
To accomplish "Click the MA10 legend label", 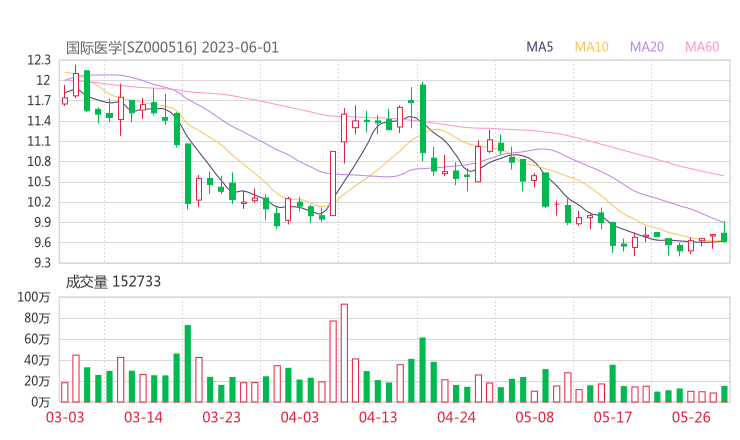I will 591,47.
